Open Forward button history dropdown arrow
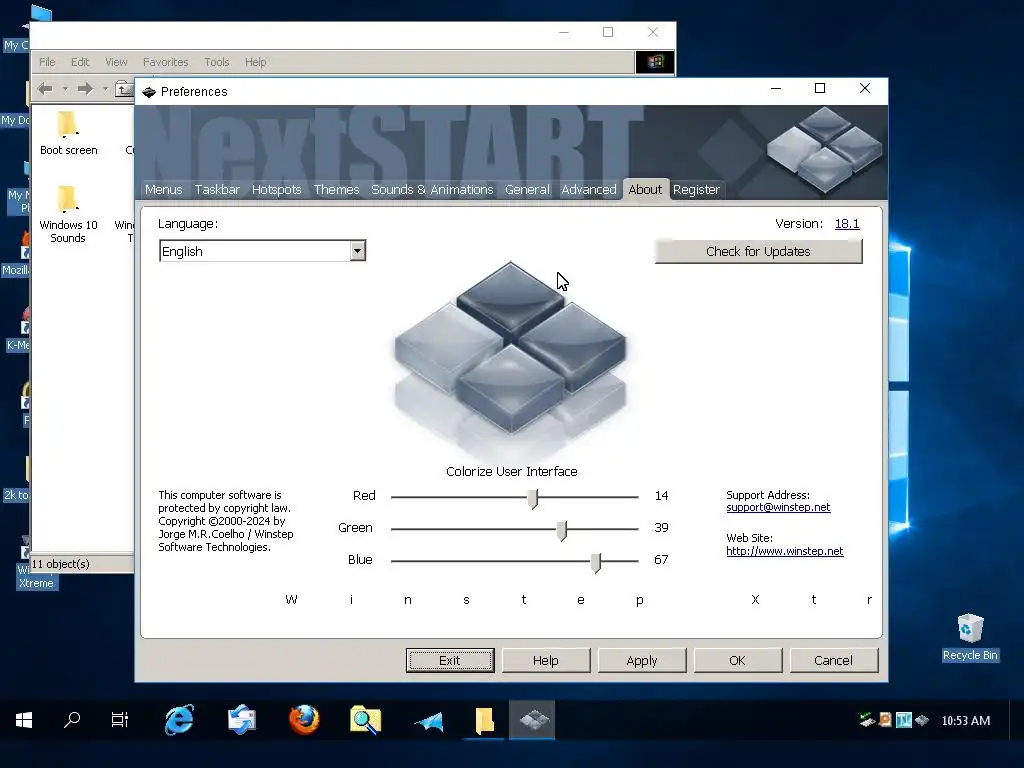The width and height of the screenshot is (1024, 768). [x=105, y=89]
